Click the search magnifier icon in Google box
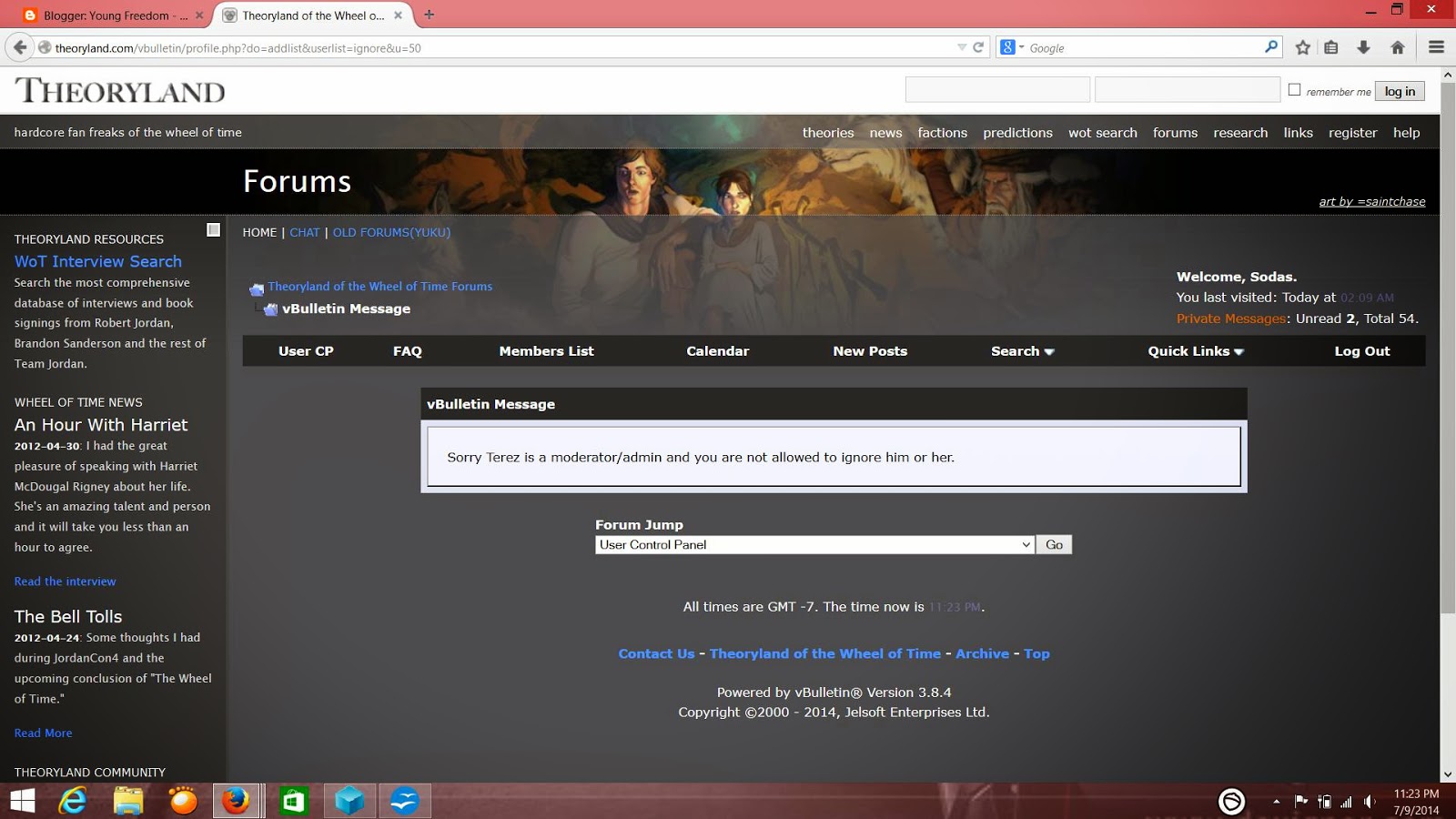This screenshot has width=1456, height=819. [1271, 47]
